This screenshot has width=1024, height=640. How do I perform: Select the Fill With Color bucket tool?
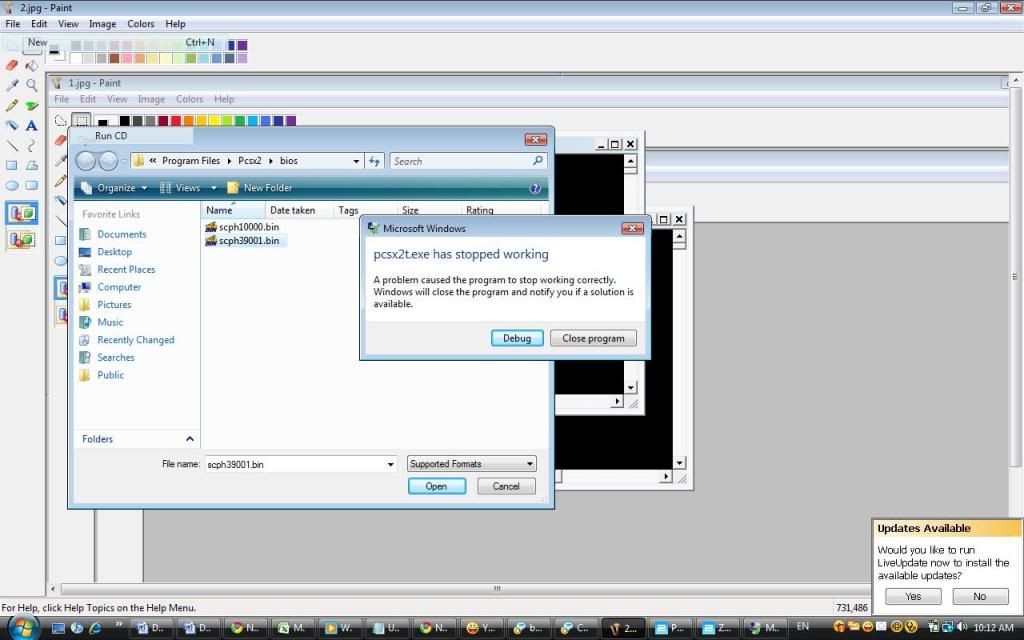click(x=31, y=65)
